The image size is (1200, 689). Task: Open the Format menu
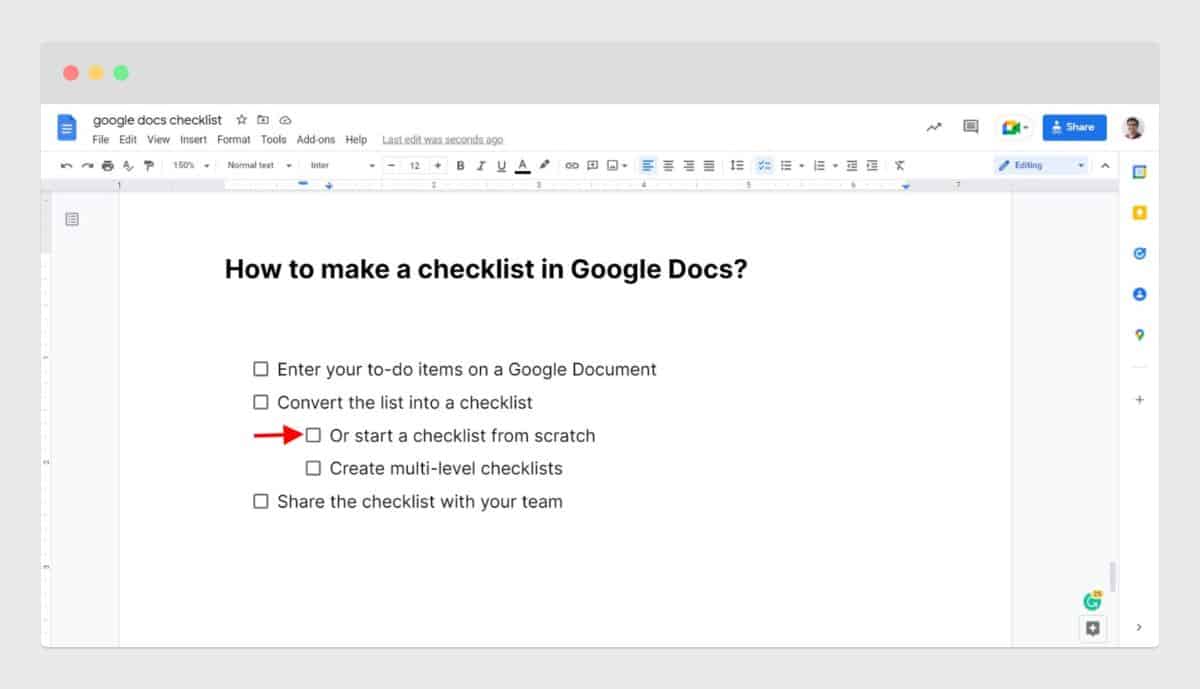tap(233, 139)
